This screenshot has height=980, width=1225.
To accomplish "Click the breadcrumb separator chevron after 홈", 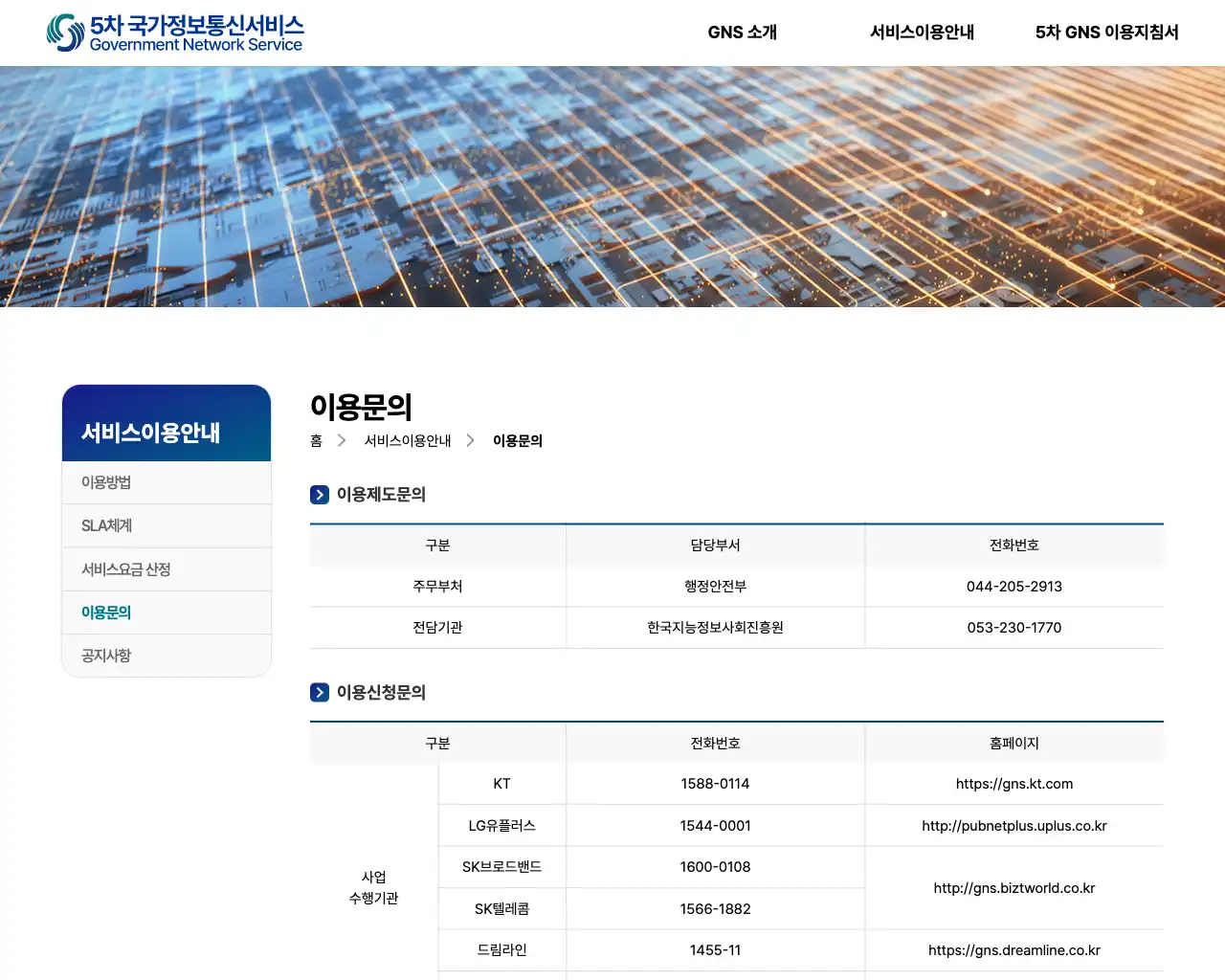I will coord(342,440).
